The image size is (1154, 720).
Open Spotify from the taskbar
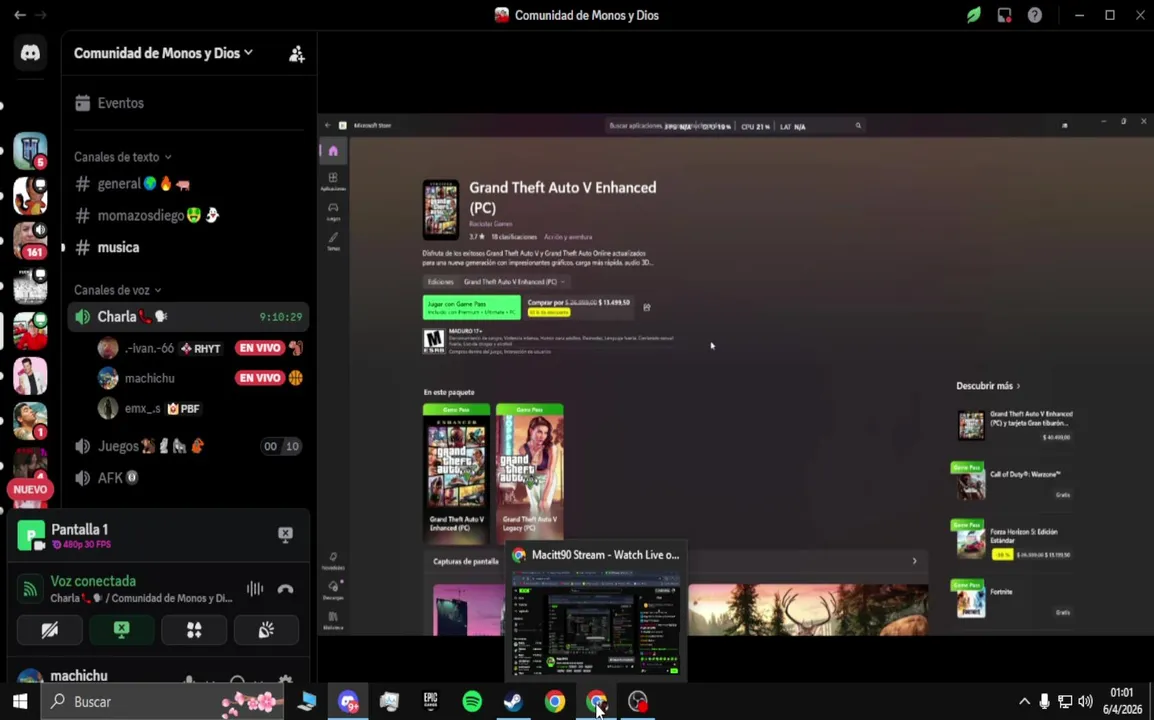472,702
